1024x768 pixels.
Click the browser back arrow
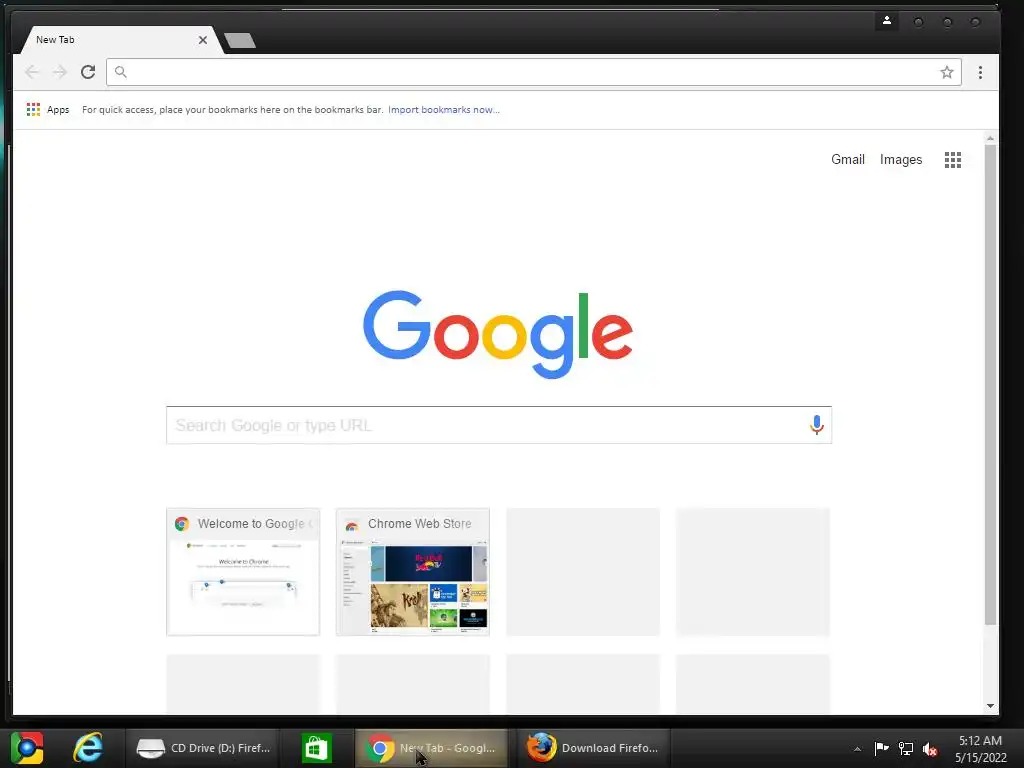coord(31,72)
